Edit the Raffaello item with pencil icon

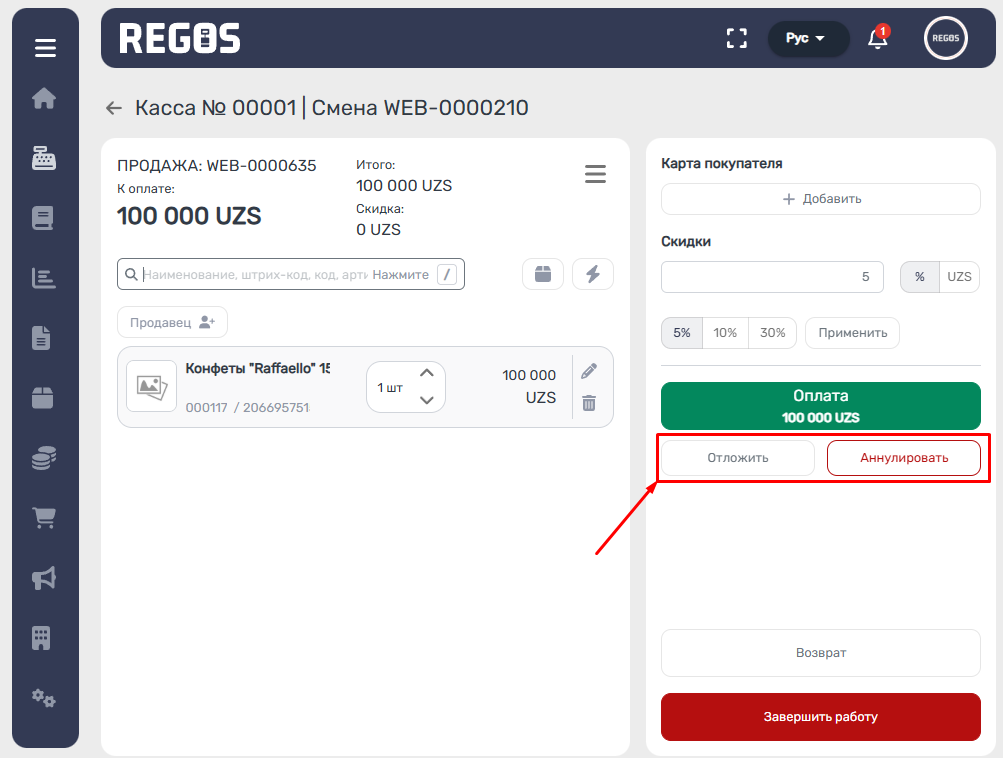(x=589, y=371)
